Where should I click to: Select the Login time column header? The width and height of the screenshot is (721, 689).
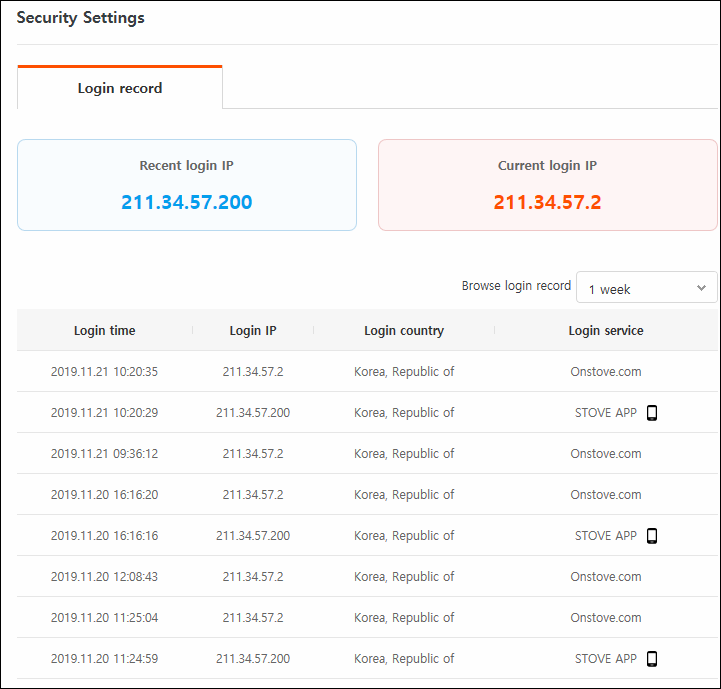104,330
